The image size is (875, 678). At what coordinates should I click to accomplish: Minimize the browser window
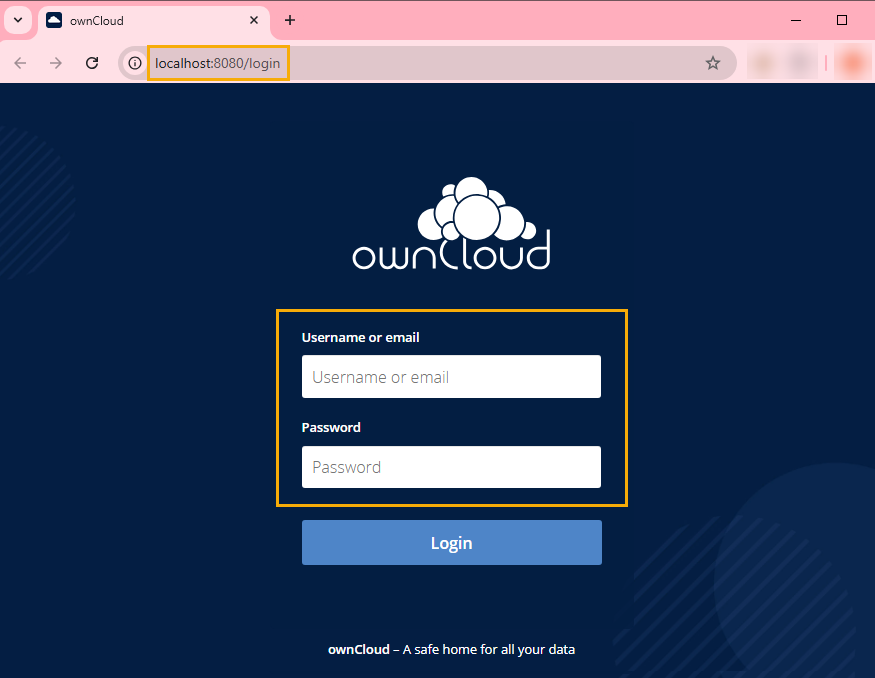click(x=796, y=21)
